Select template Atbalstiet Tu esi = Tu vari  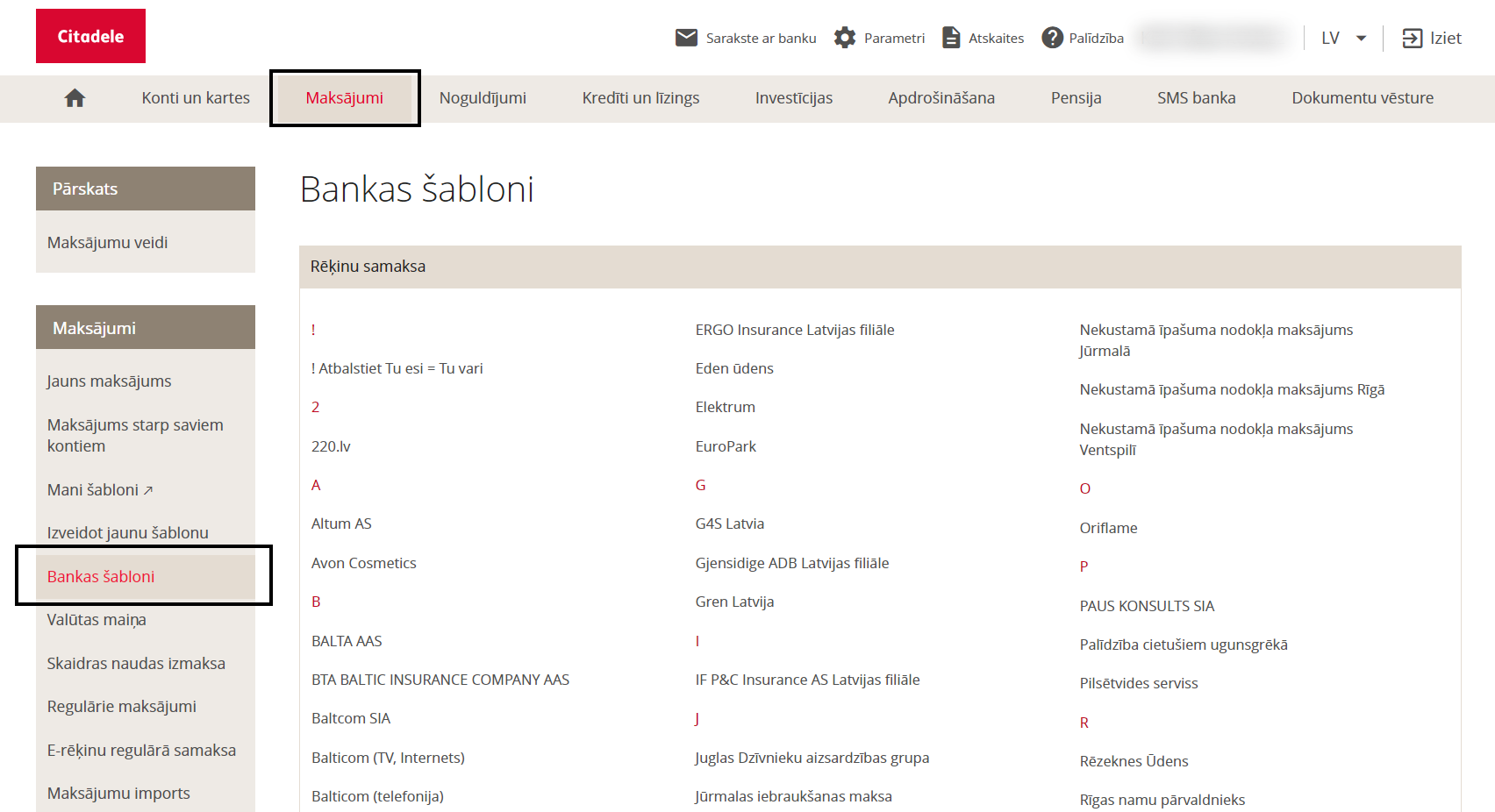(397, 369)
